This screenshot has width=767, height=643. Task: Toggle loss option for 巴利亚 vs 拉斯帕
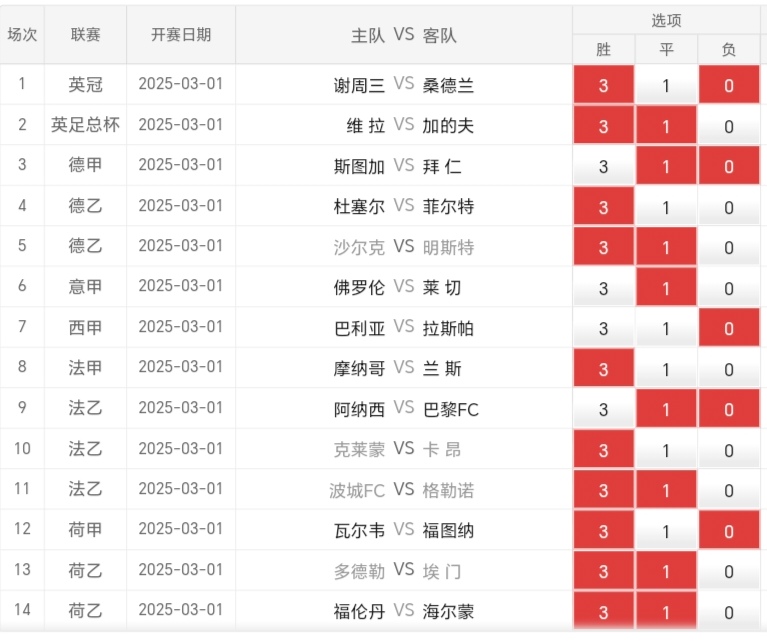coord(729,328)
